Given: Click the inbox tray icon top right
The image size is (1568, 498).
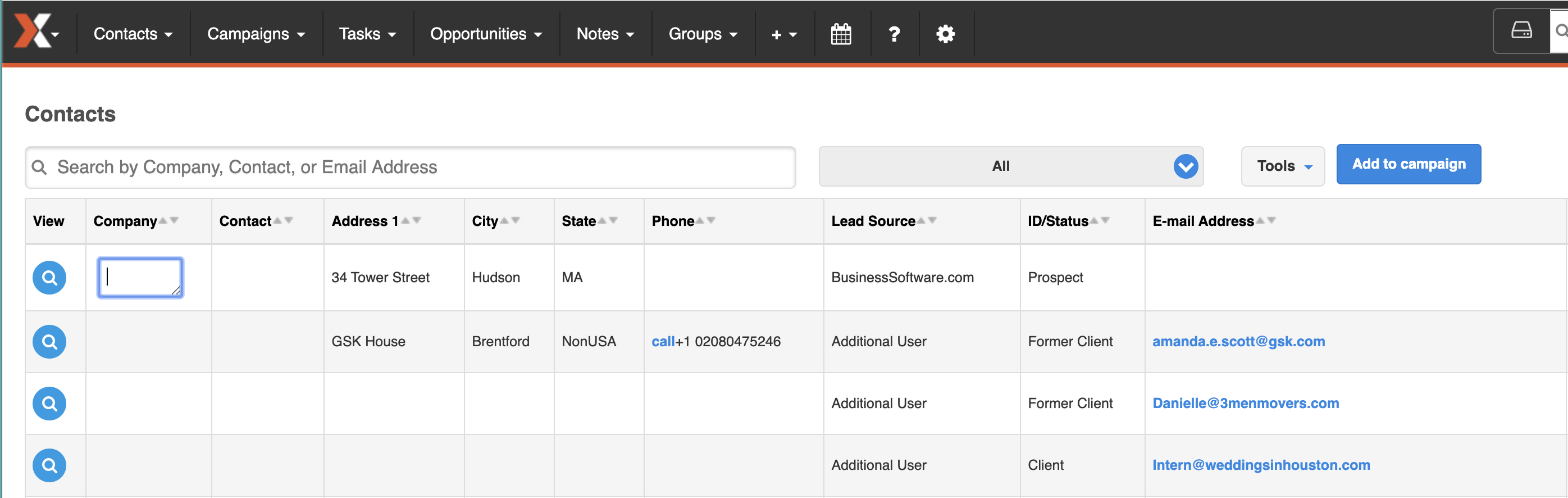Looking at the screenshot, I should pos(1521,30).
